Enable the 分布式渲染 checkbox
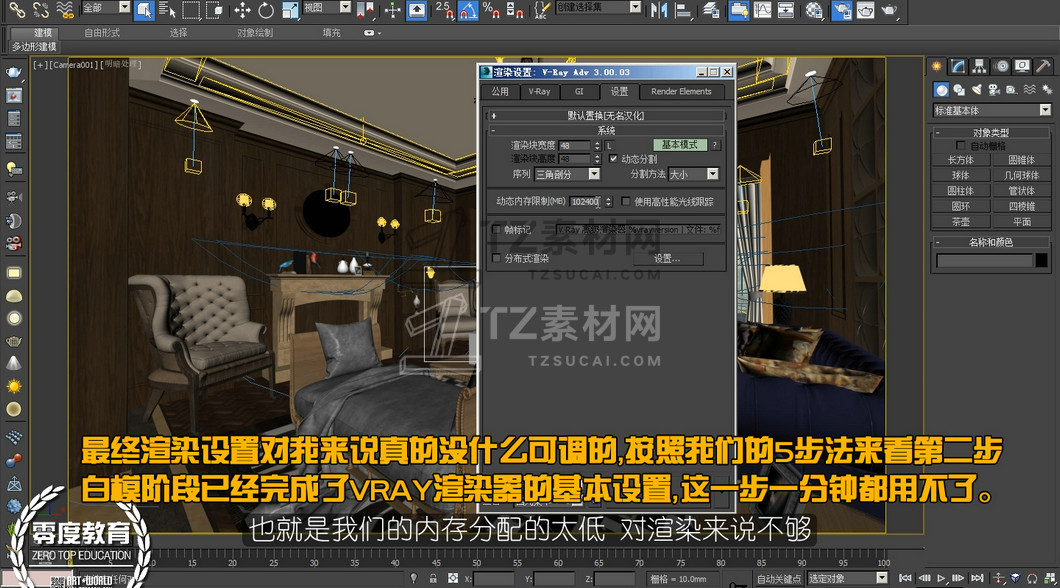 [497, 258]
